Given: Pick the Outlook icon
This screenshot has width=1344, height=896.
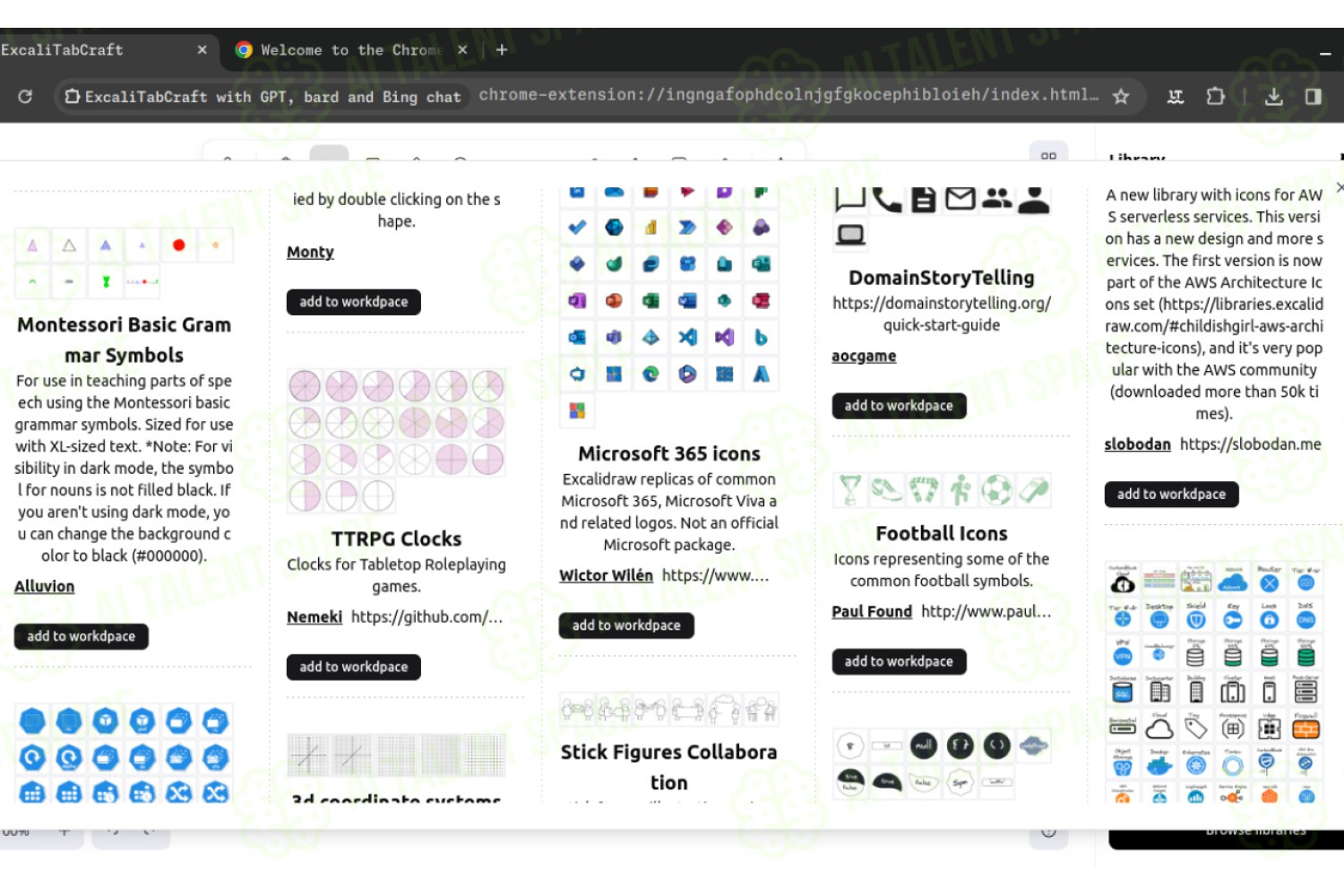Looking at the screenshot, I should 577,337.
